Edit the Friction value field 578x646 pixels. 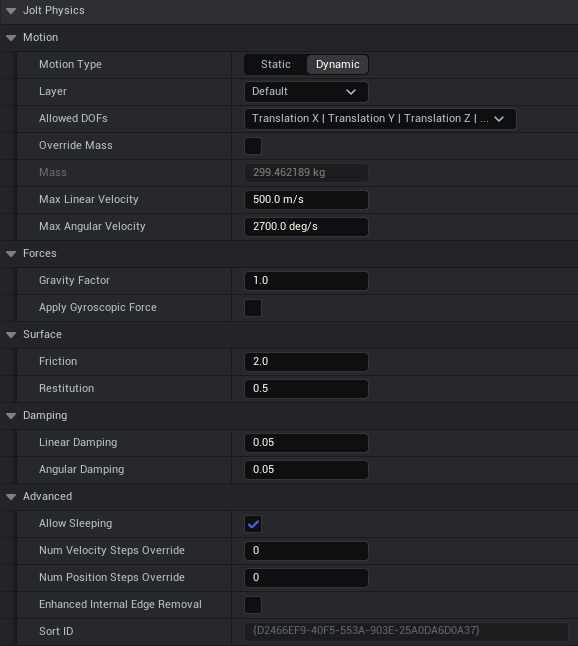306,362
